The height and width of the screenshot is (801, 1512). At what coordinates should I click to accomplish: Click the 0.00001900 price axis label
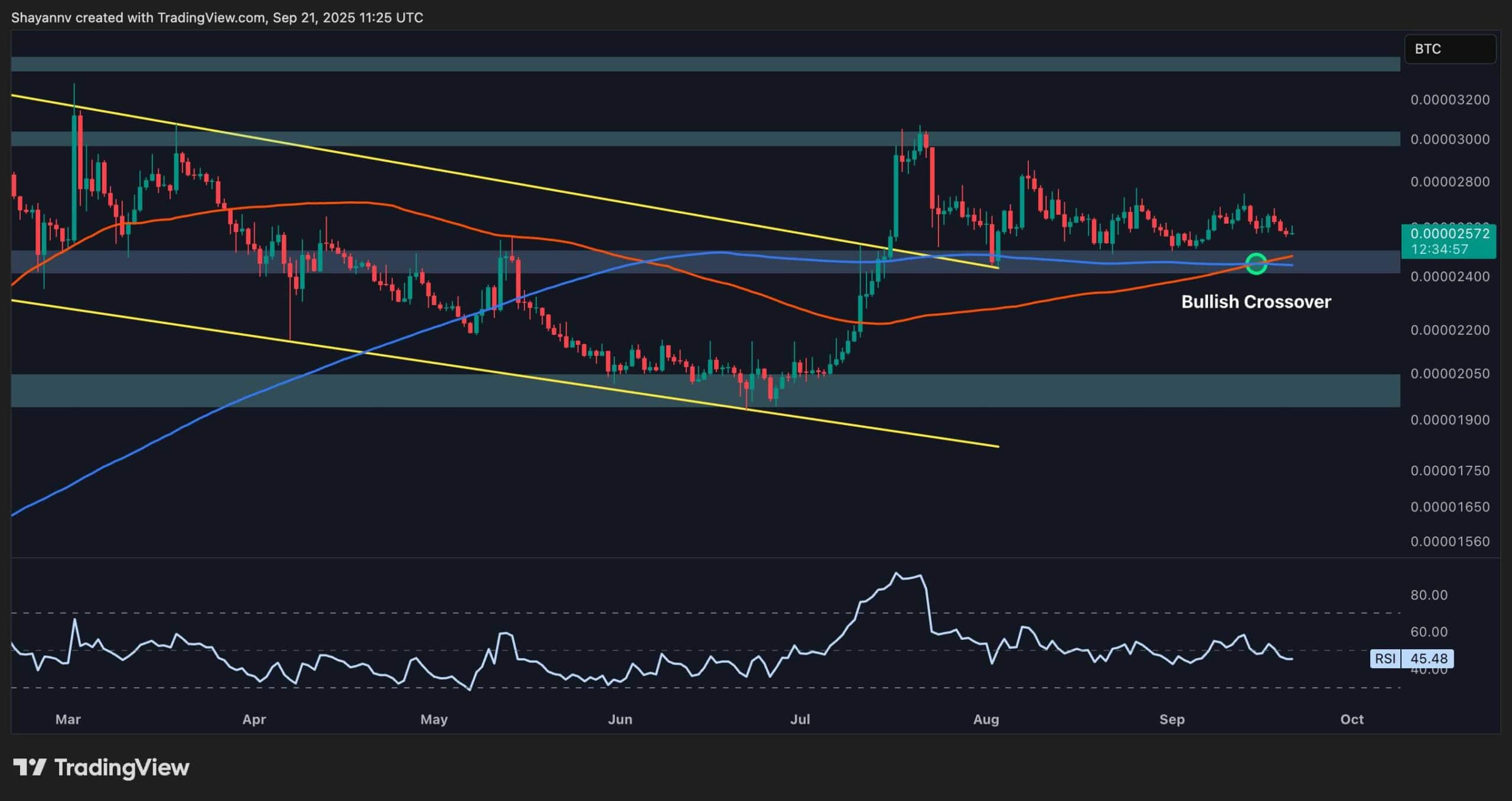pos(1449,420)
